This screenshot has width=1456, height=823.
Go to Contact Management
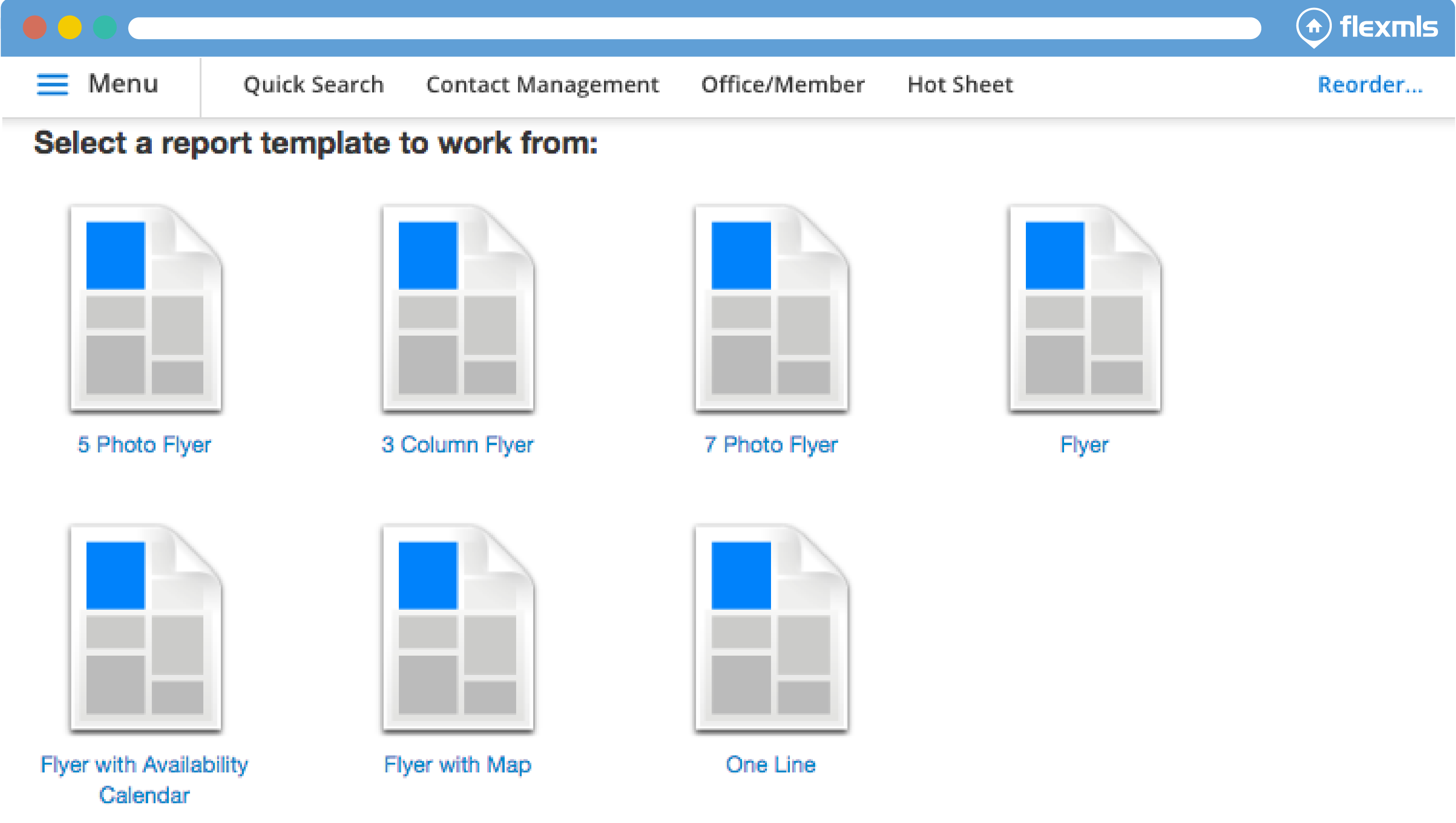pyautogui.click(x=542, y=85)
